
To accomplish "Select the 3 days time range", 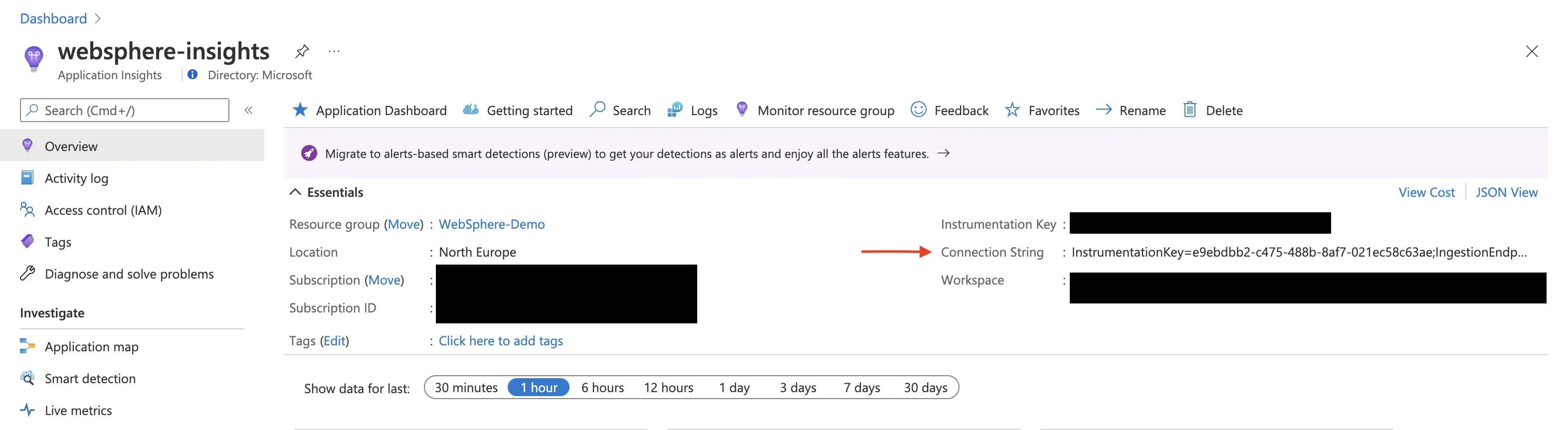I will pos(798,388).
